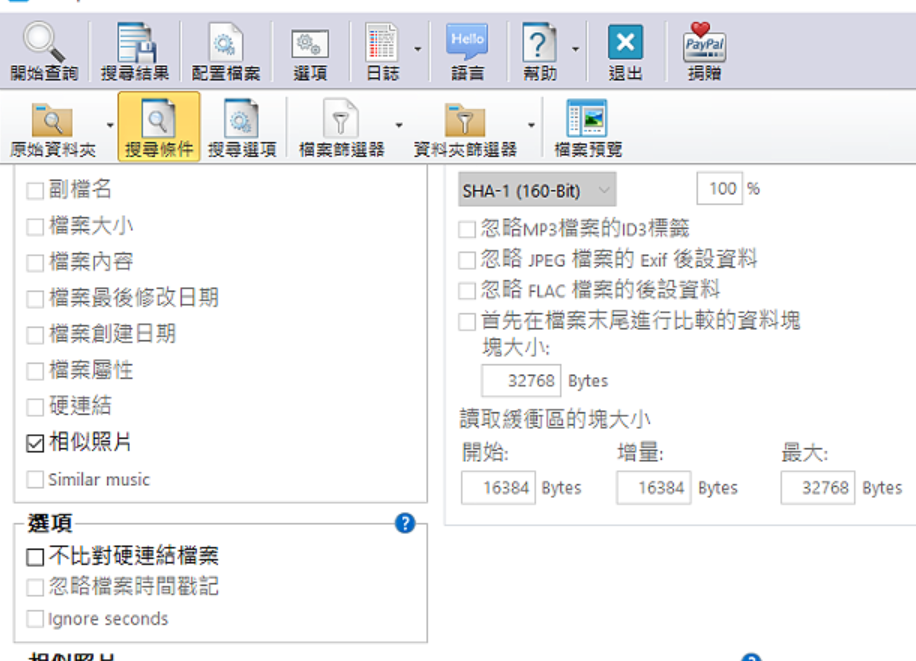Switch to the 搜尋選項 tab
Image resolution: width=916 pixels, height=661 pixels.
pyautogui.click(x=242, y=127)
